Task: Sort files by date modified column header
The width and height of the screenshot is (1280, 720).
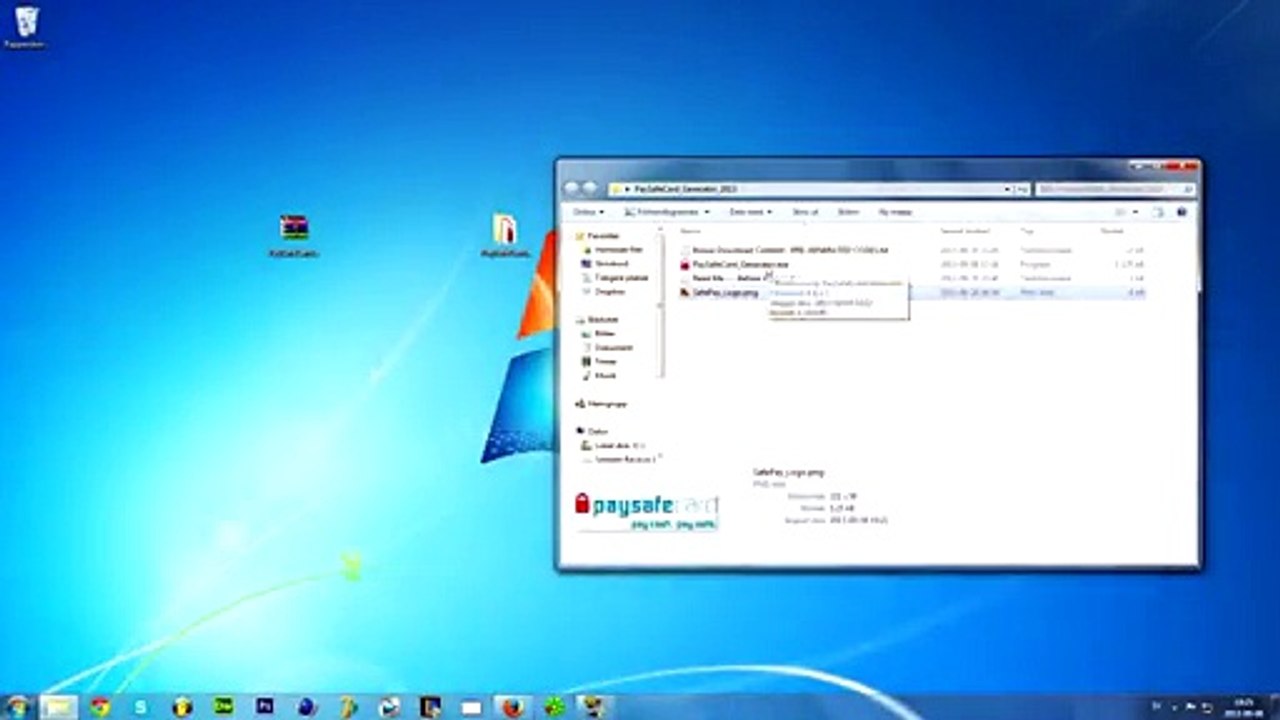Action: point(965,231)
